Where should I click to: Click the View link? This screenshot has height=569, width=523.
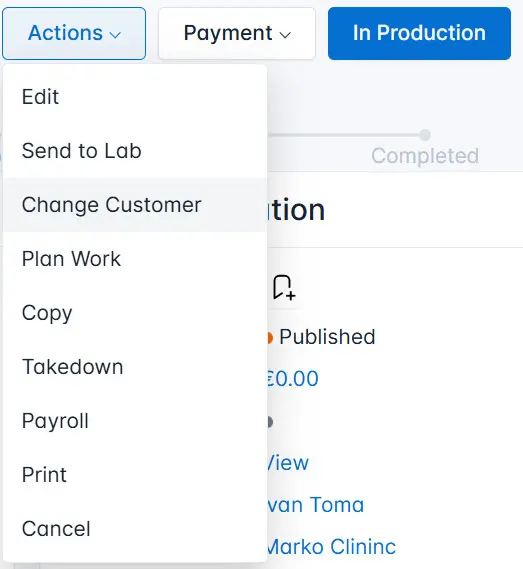288,463
